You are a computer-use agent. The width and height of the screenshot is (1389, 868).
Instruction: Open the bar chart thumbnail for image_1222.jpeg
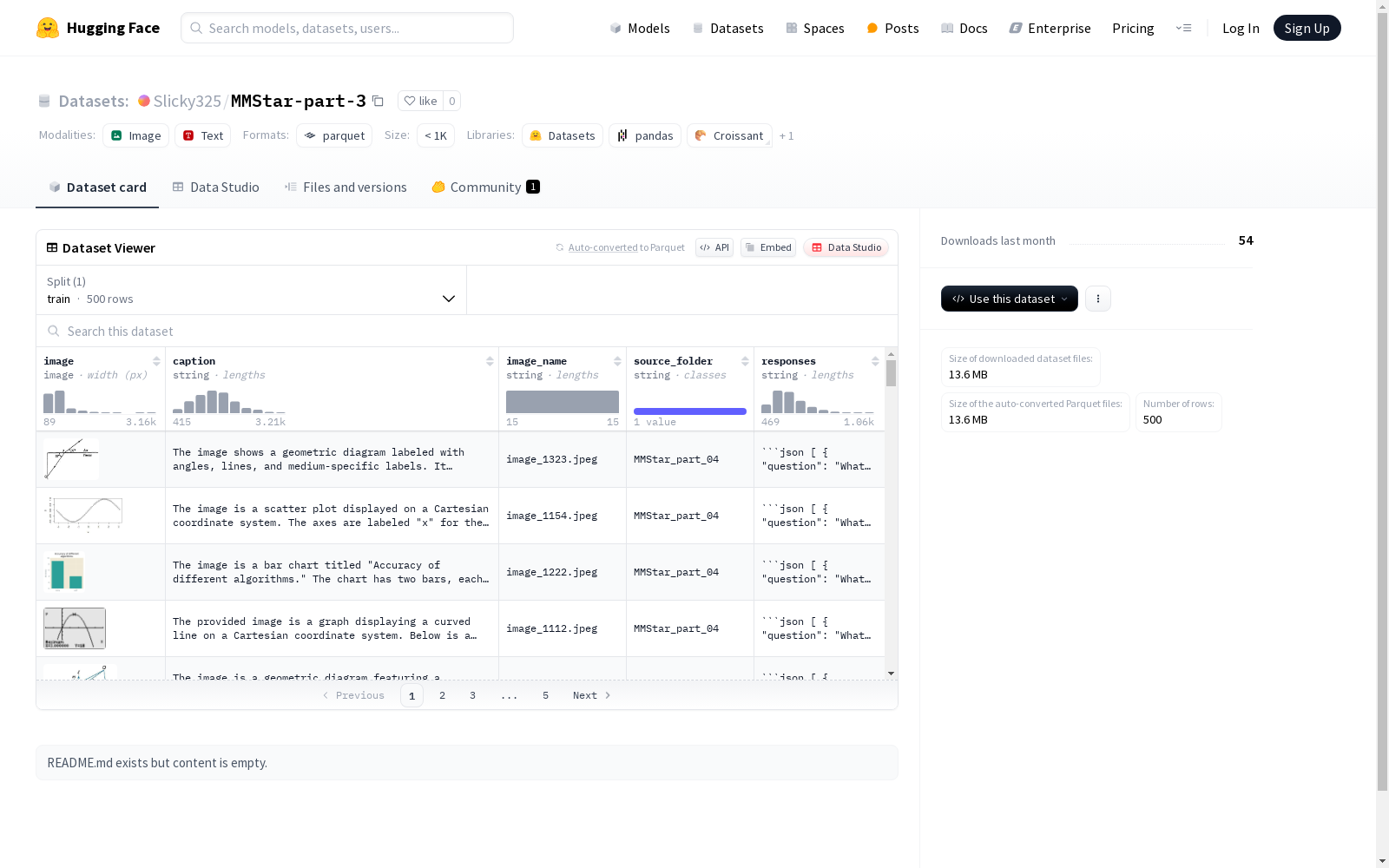coord(65,572)
